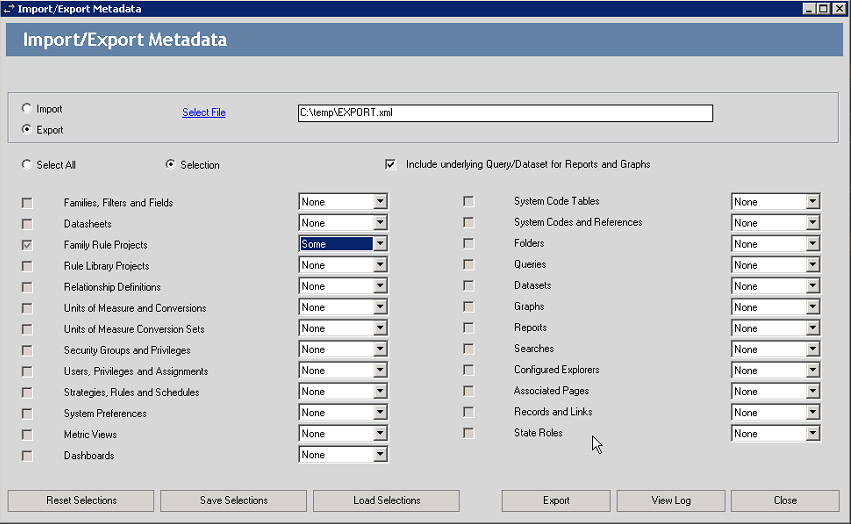The width and height of the screenshot is (851, 524).
Task: Click the Save Selections button
Action: coord(233,501)
